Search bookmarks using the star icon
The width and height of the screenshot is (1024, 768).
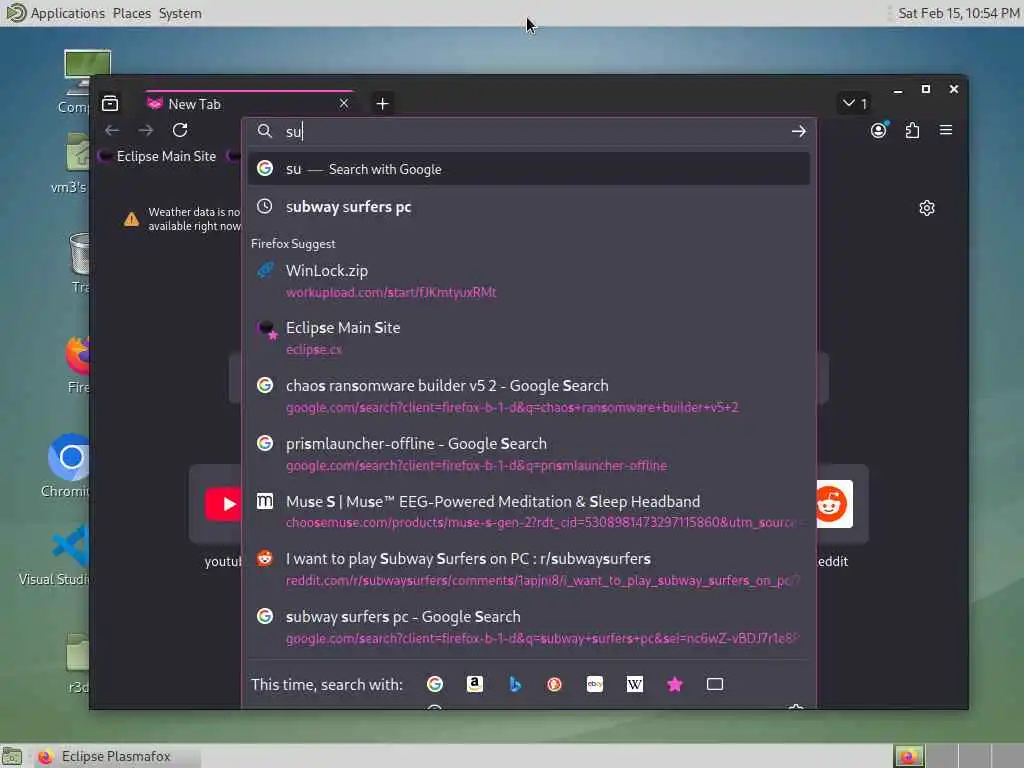[x=675, y=684]
